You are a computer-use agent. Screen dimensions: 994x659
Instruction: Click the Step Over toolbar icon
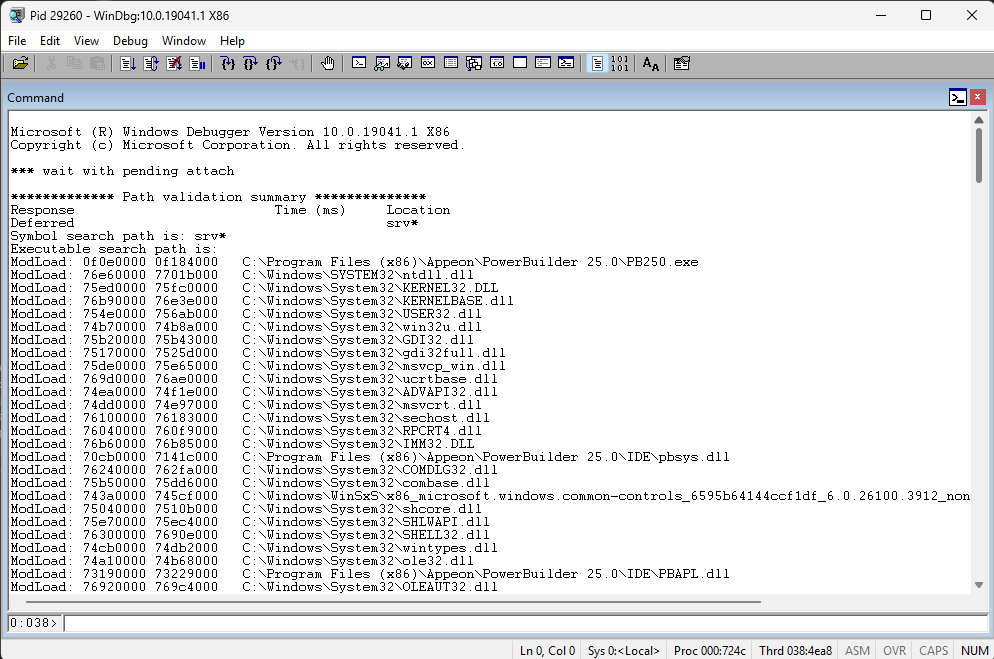click(250, 63)
